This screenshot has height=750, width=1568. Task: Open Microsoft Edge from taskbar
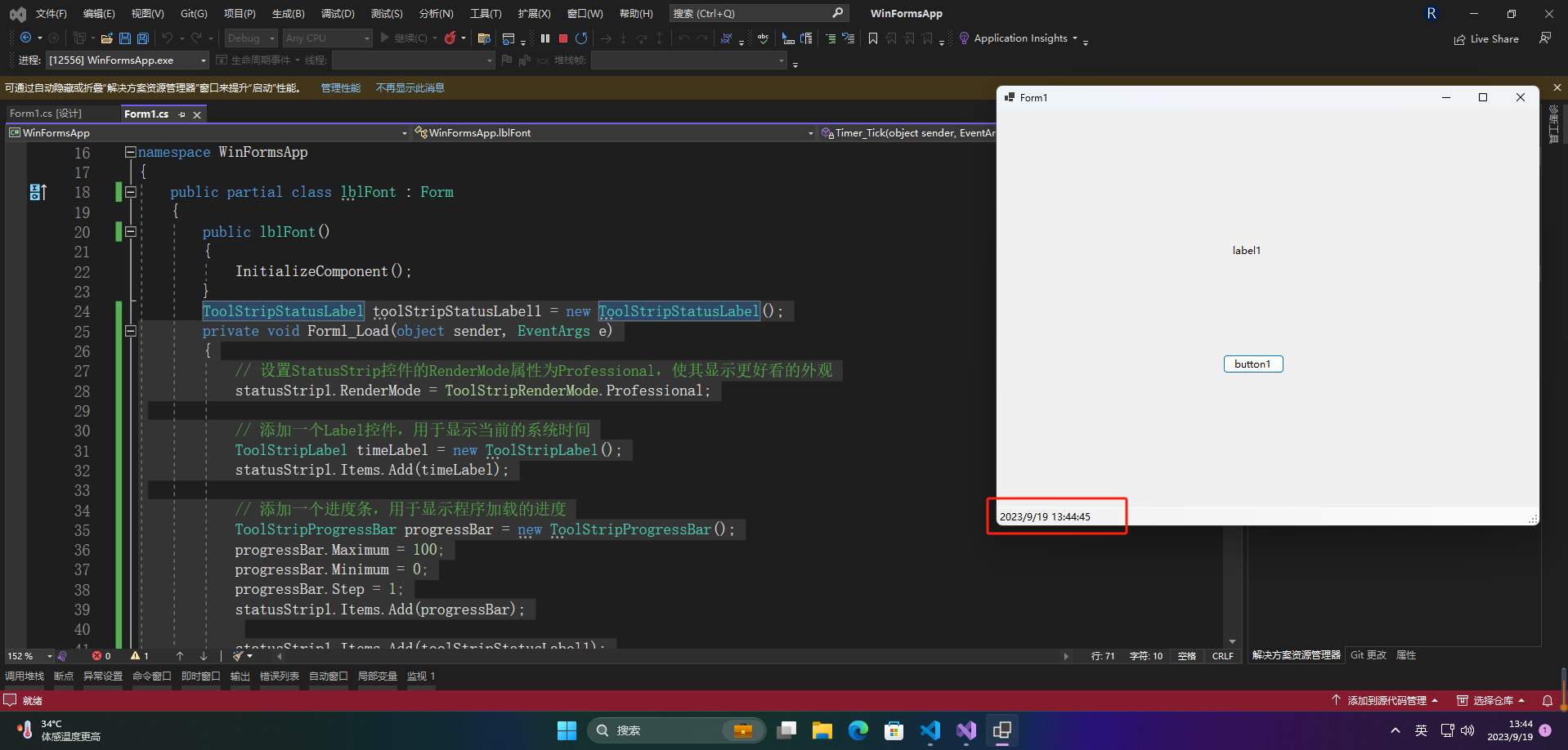click(858, 730)
